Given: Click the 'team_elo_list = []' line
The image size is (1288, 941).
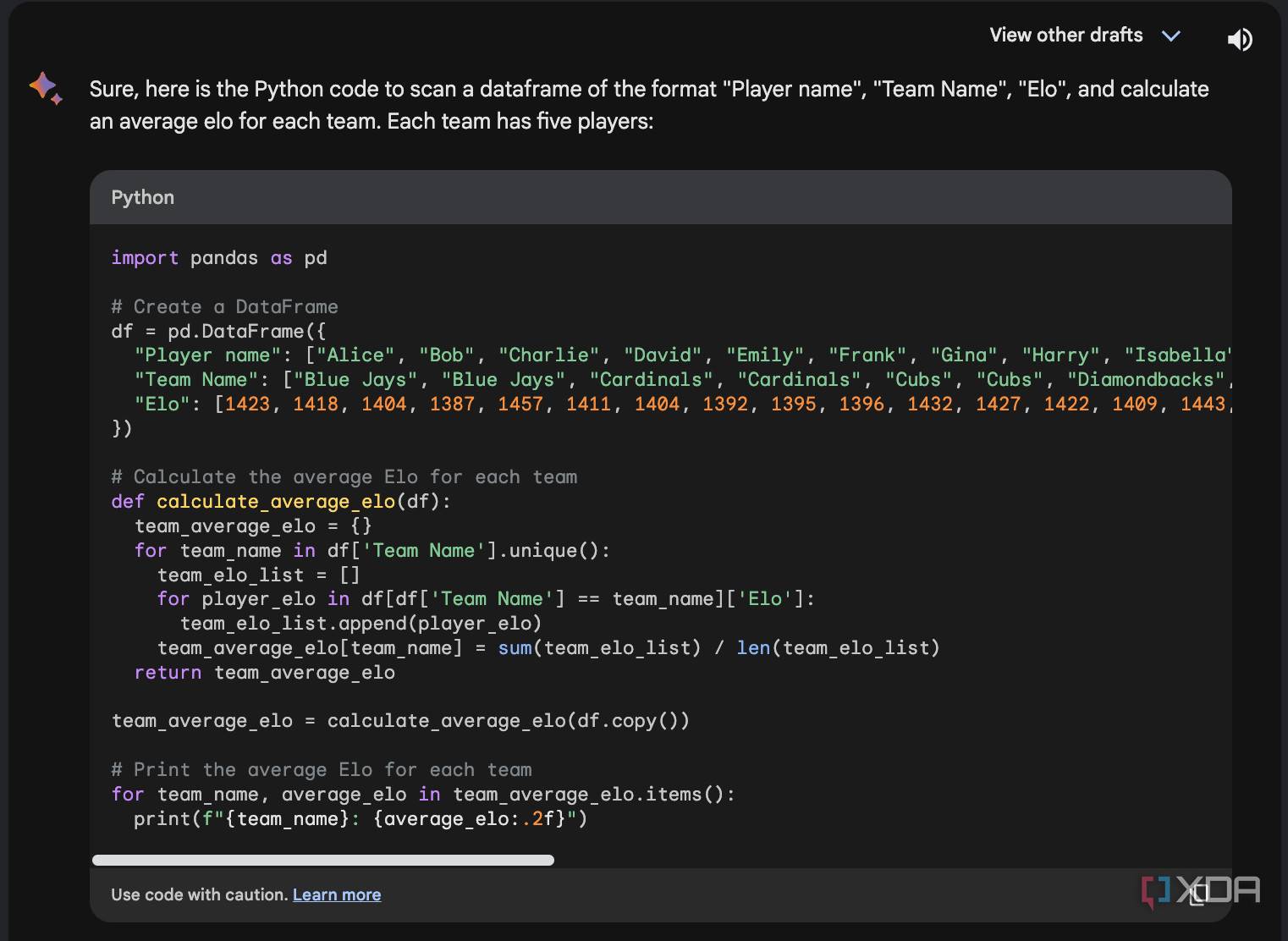Looking at the screenshot, I should tap(259, 575).
